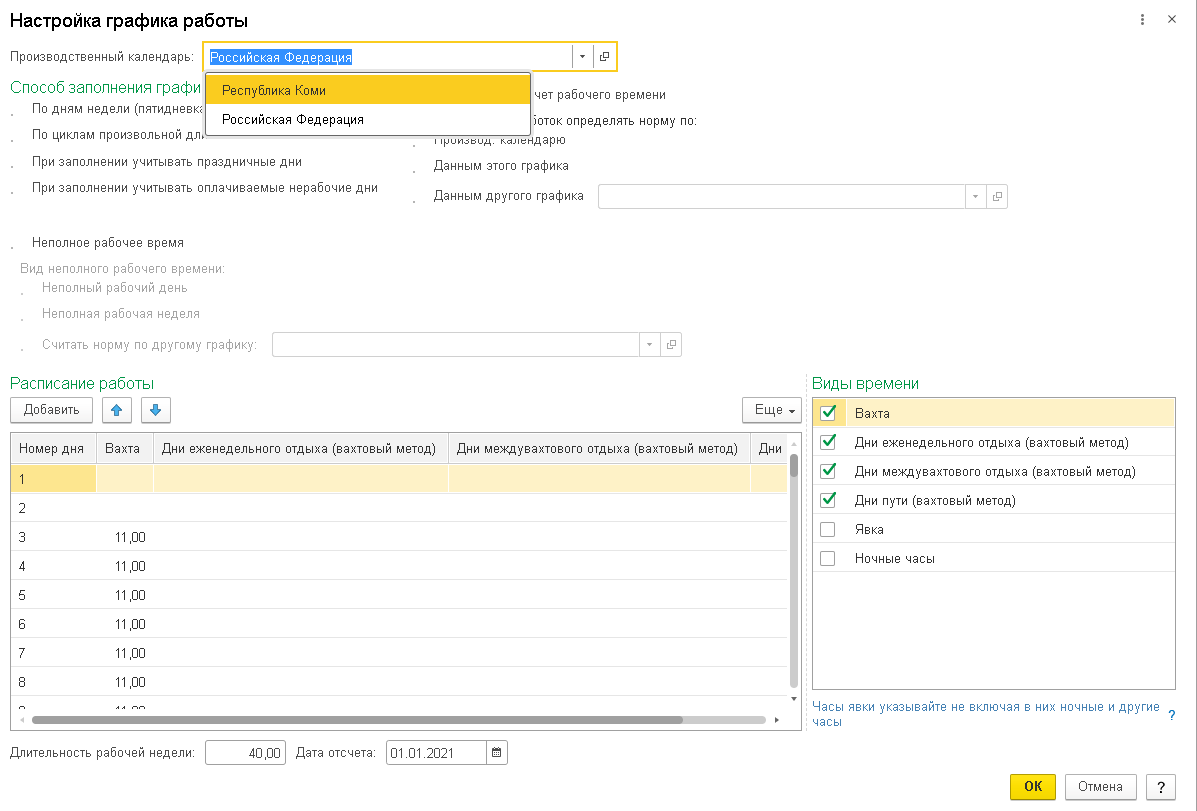Image resolution: width=1197 pixels, height=811 pixels.
Task: Move schedule row up with arrow
Action: tap(117, 410)
